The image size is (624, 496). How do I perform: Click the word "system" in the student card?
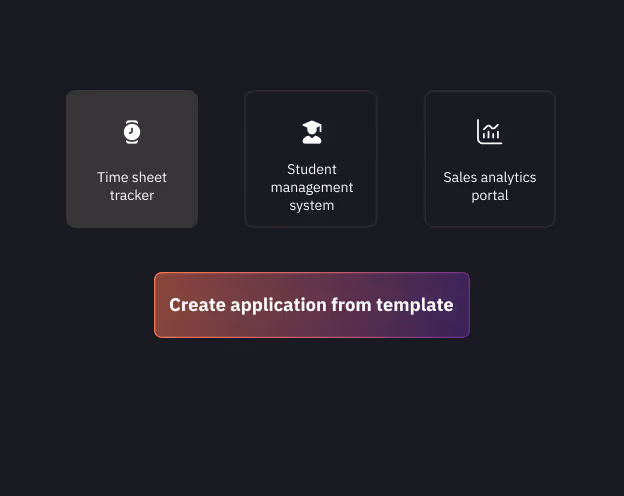click(312, 206)
